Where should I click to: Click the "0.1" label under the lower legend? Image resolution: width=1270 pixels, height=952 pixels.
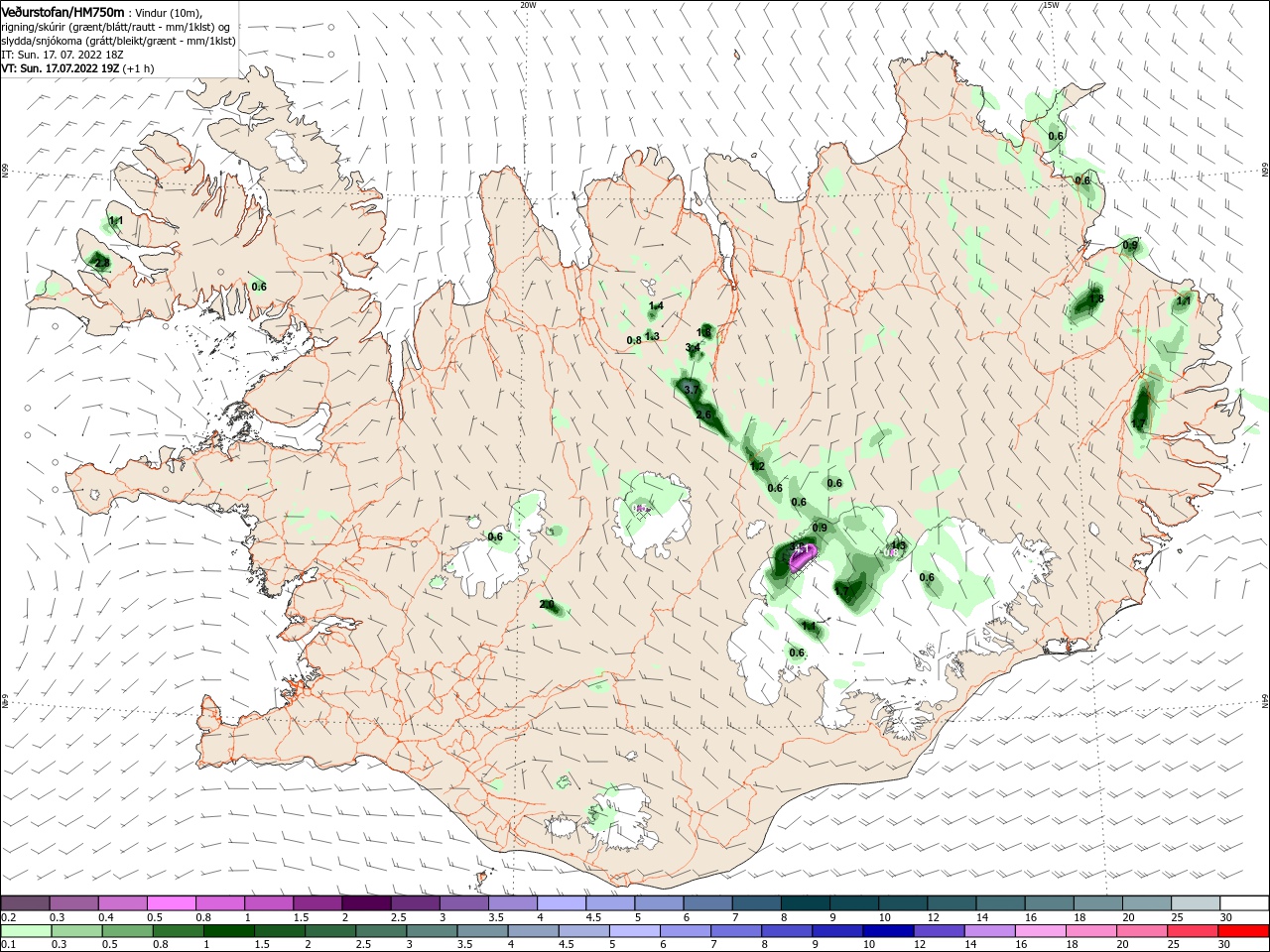(8, 945)
